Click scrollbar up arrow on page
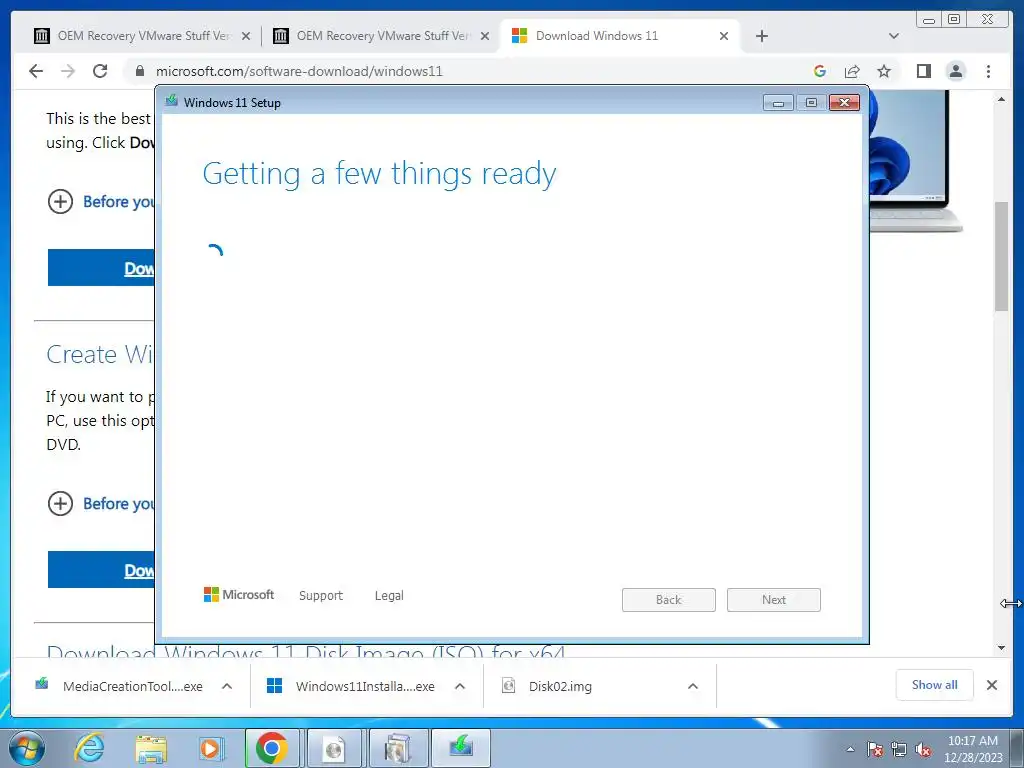Viewport: 1024px width, 768px height. (x=1001, y=99)
